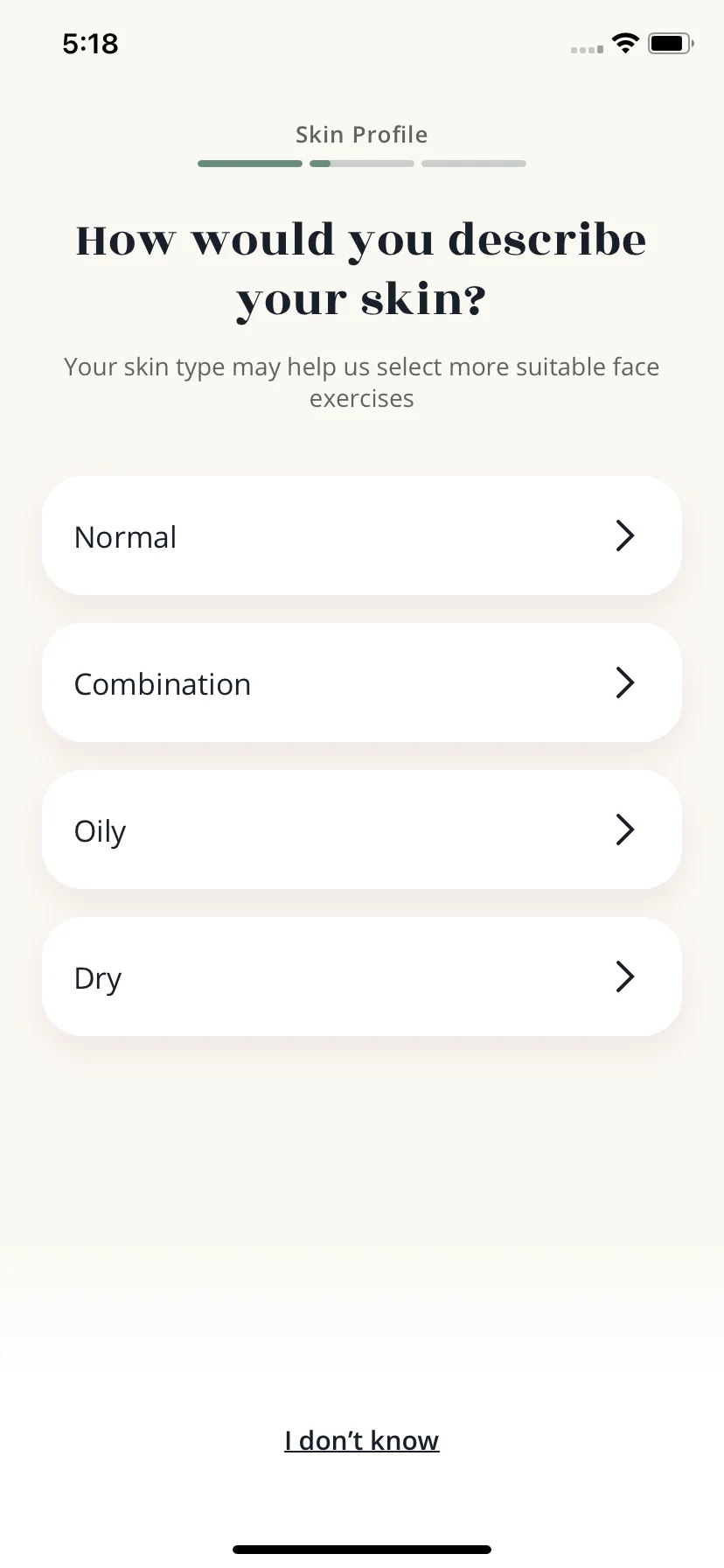Tap the Skin Profile section title
Screen dimensions: 724x1568
click(x=362, y=135)
